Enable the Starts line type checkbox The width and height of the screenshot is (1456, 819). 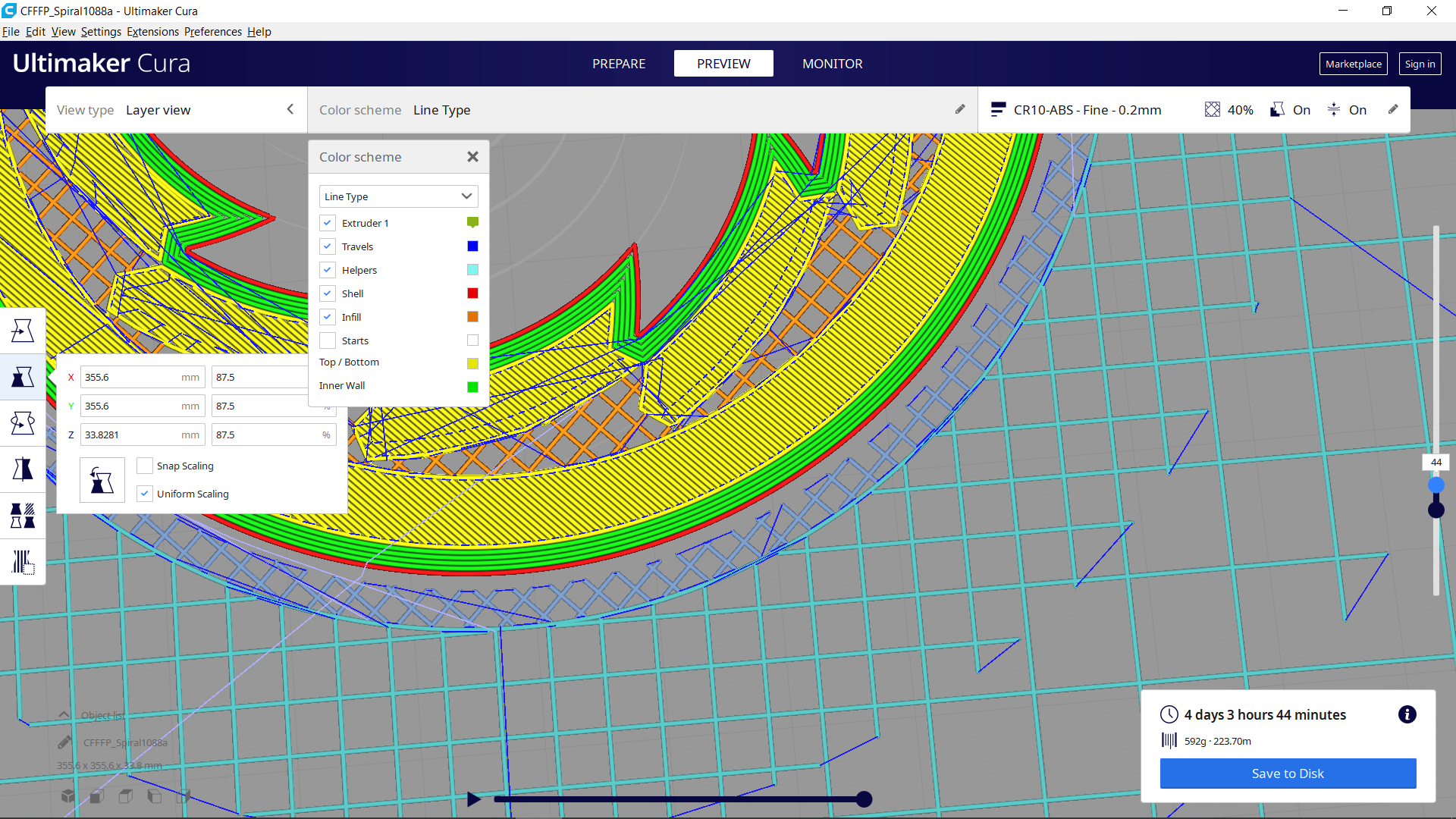pyautogui.click(x=328, y=340)
